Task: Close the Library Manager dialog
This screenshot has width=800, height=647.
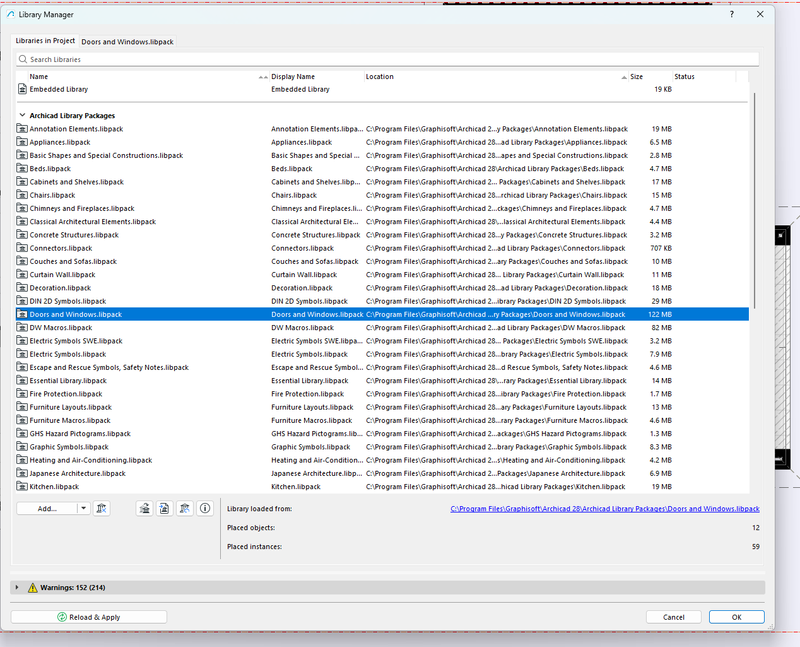Action: point(760,14)
